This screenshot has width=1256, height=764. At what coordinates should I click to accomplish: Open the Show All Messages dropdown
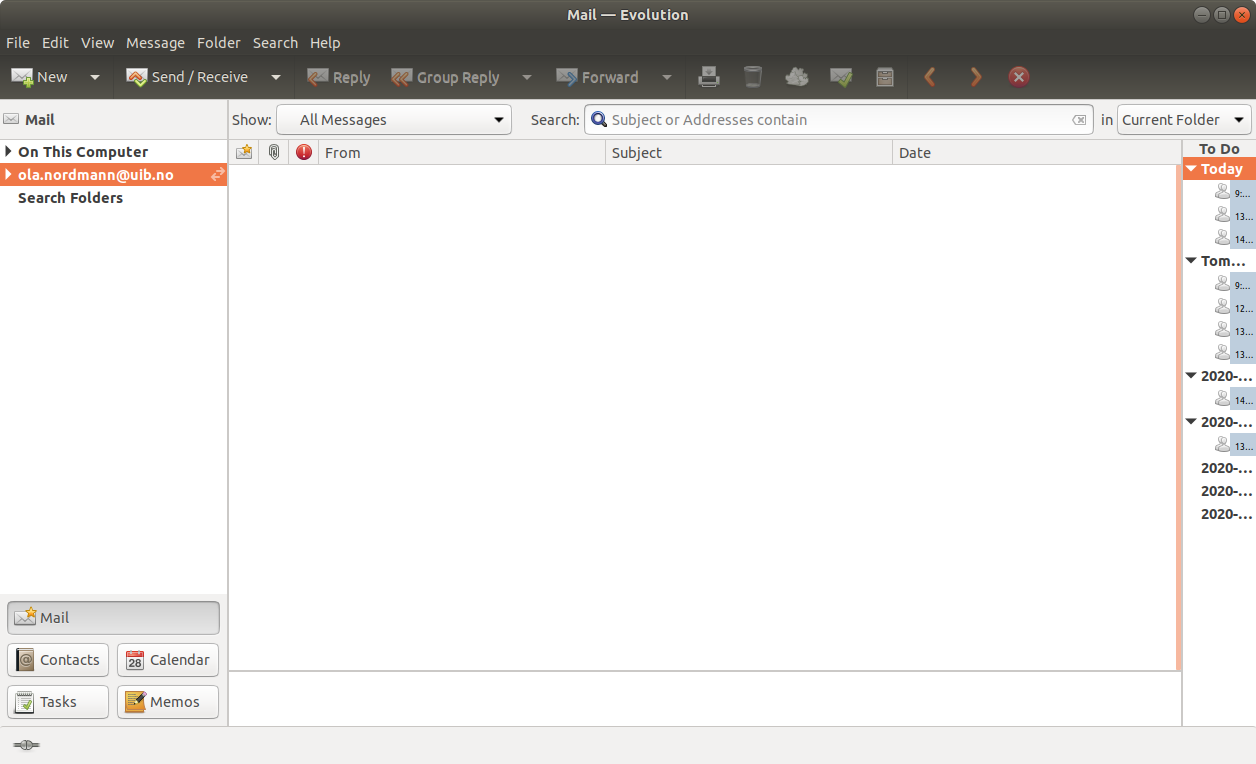[x=394, y=120]
